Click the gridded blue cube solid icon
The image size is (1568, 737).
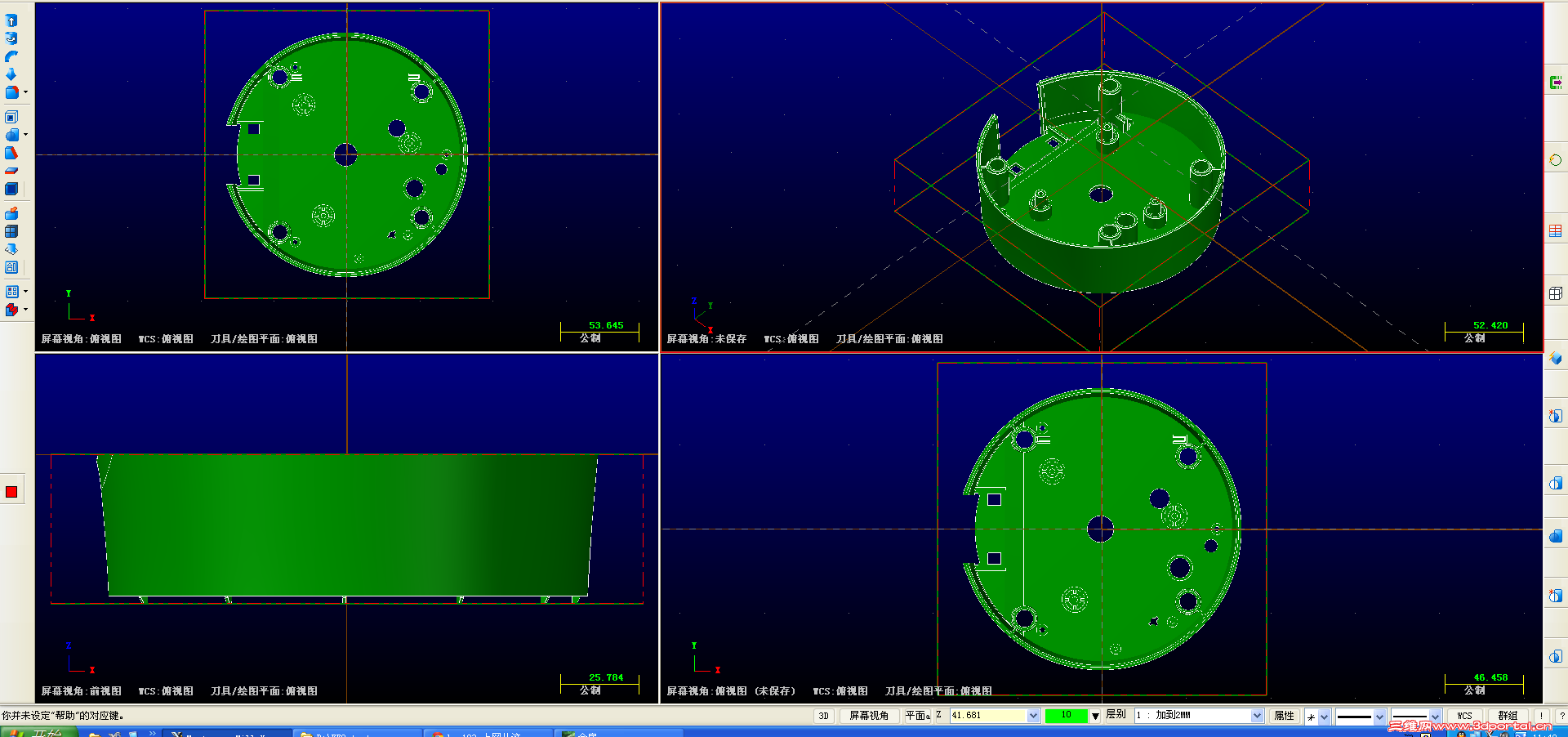(11, 231)
